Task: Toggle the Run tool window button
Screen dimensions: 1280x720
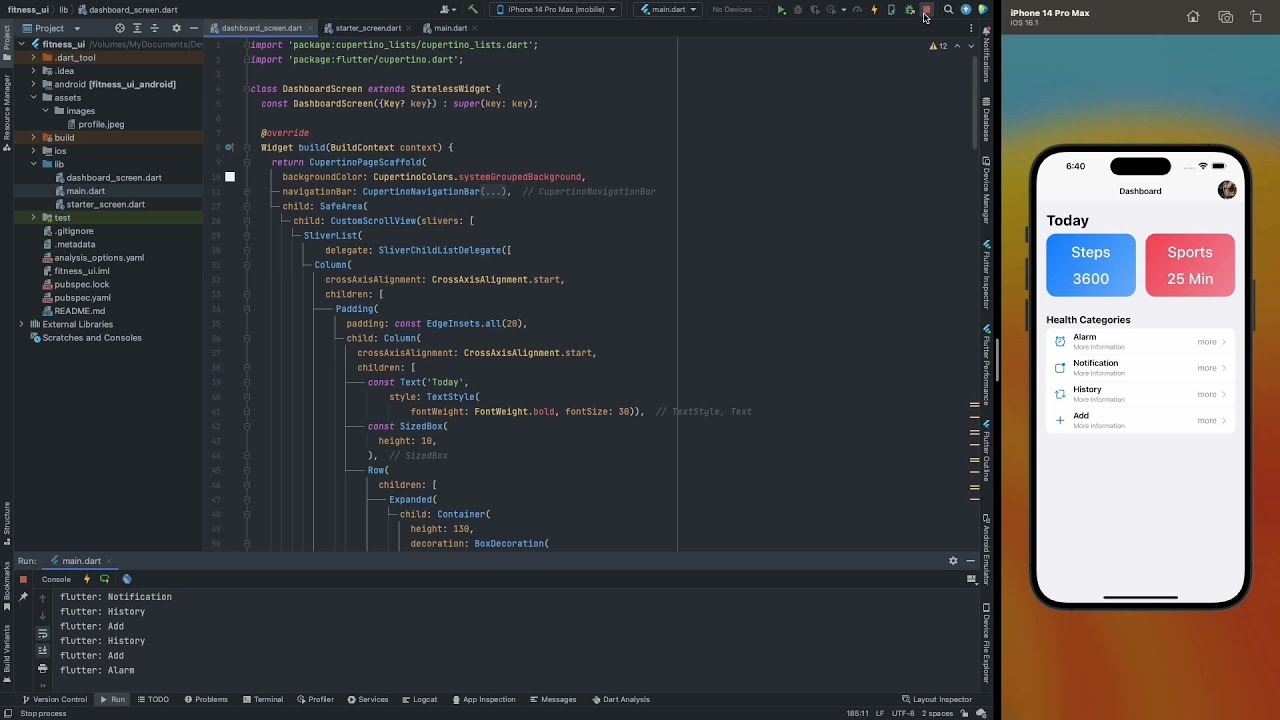Action: coord(111,700)
